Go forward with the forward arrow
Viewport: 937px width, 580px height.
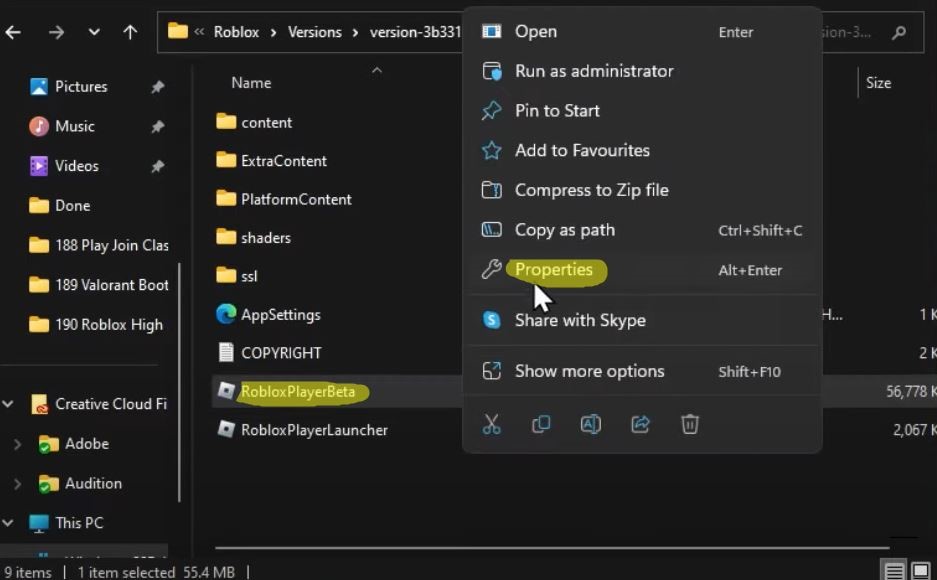click(56, 32)
